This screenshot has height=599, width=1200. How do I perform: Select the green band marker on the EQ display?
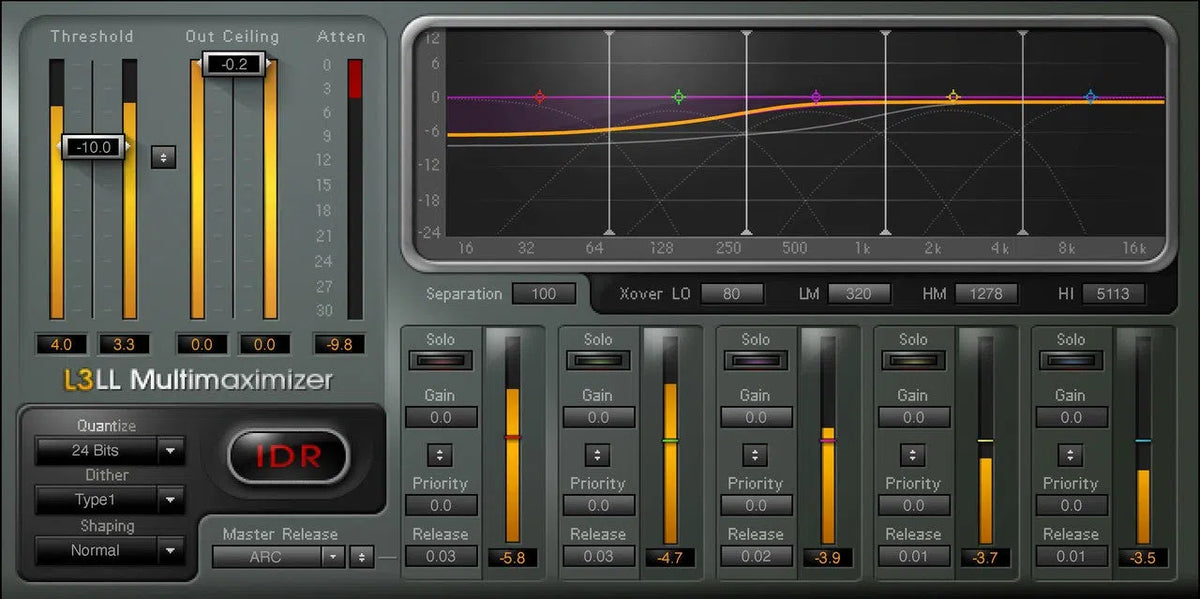pyautogui.click(x=679, y=96)
